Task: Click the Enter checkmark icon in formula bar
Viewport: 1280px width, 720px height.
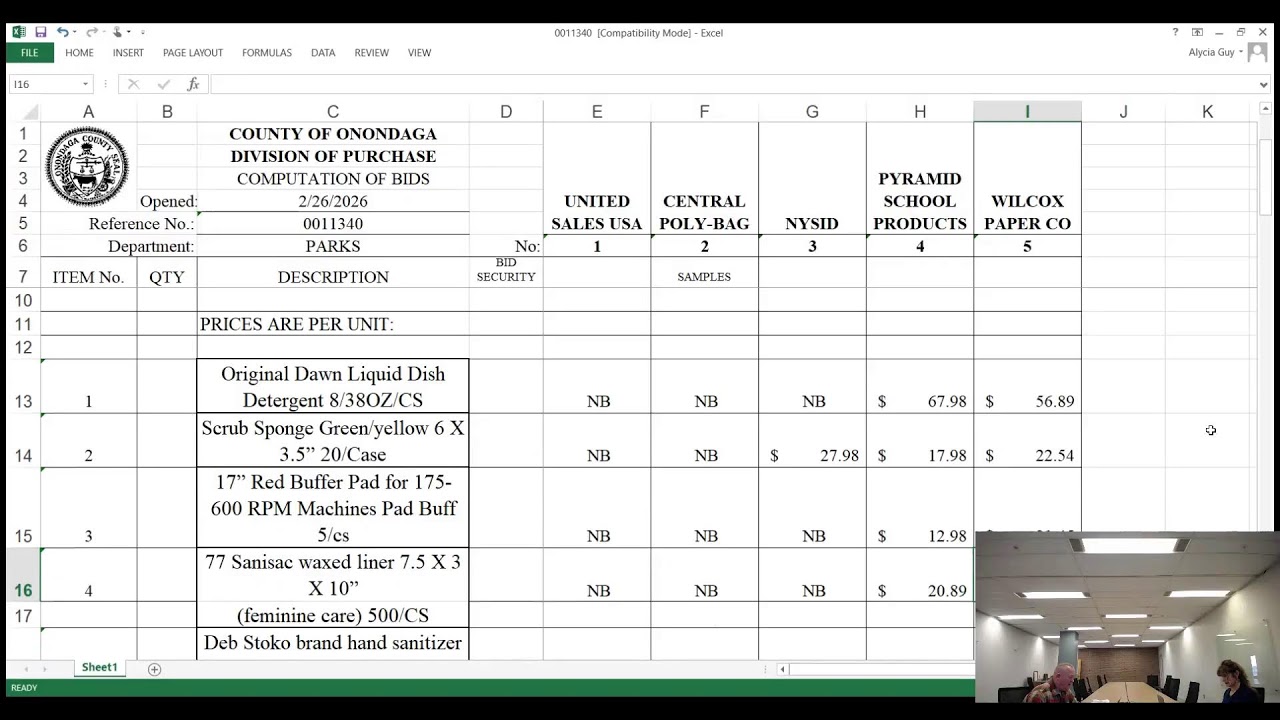Action: 163,85
